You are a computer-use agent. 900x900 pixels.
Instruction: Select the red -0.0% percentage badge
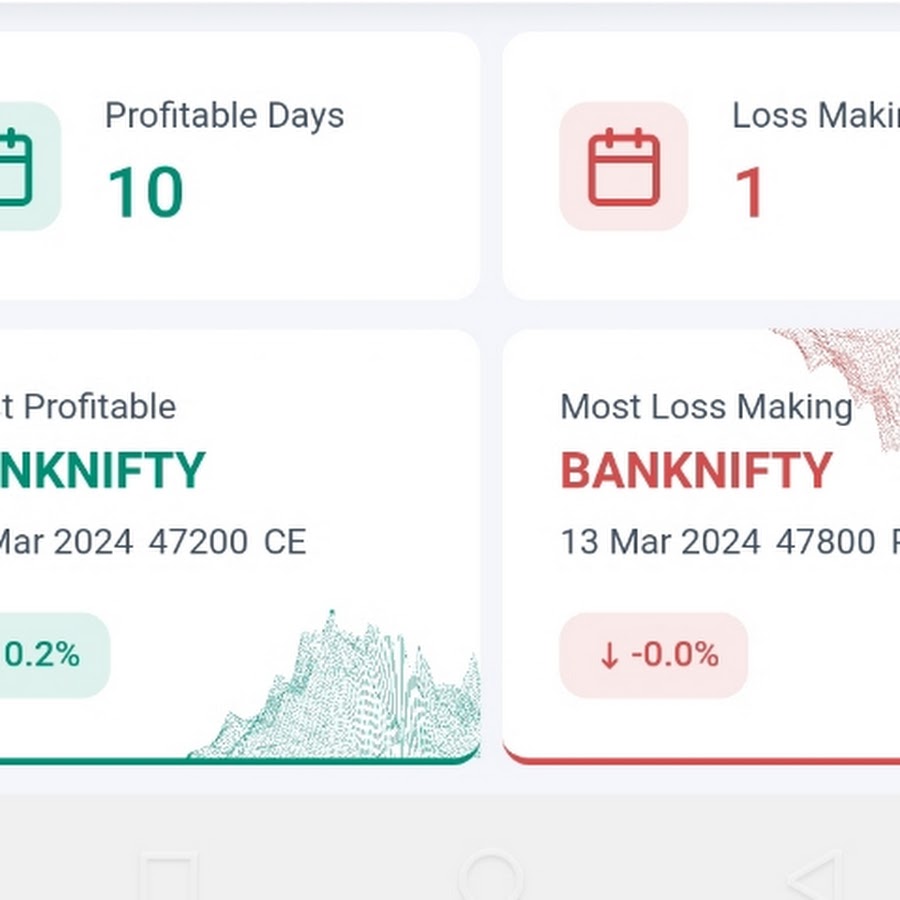point(654,655)
